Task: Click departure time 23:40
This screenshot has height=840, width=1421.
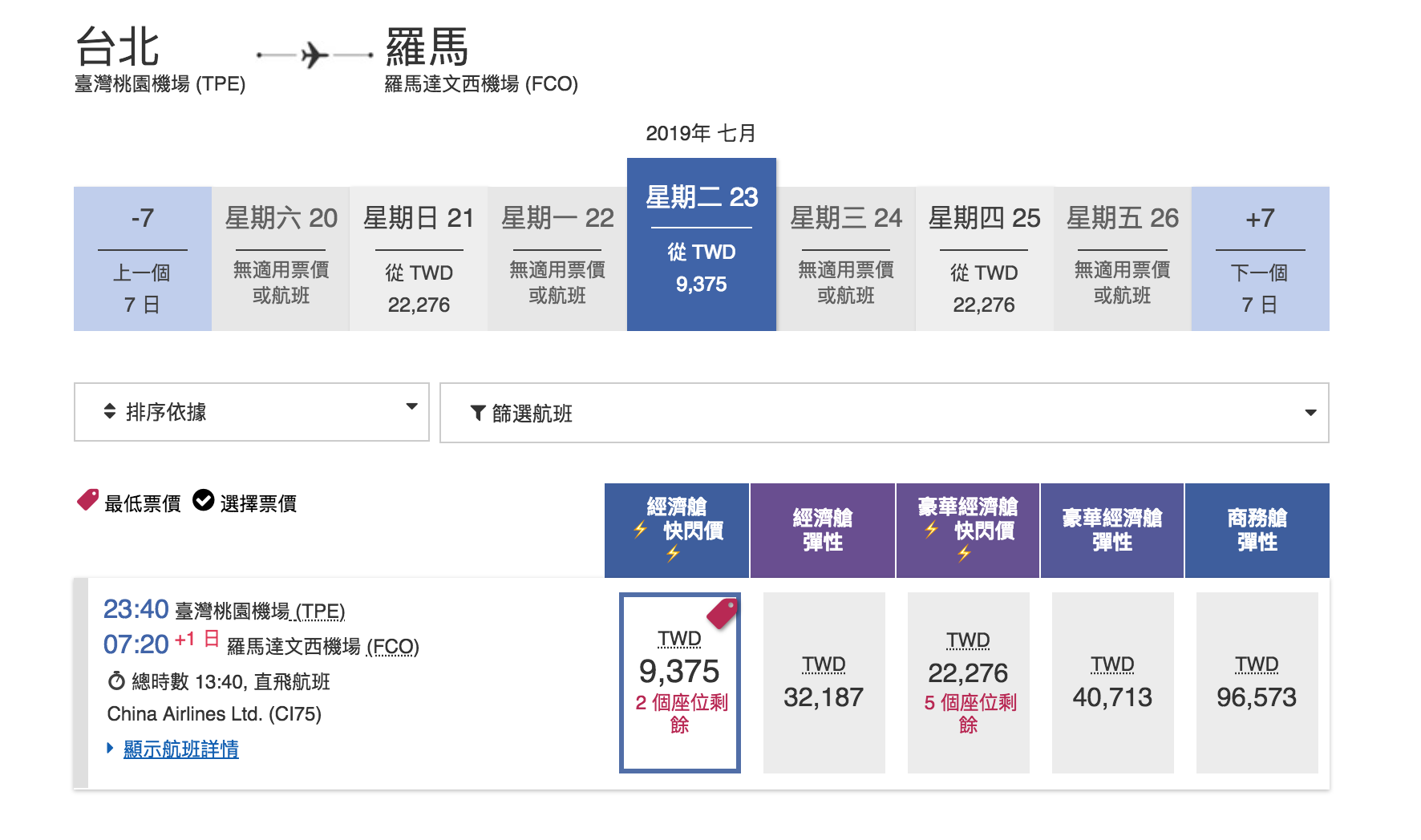Action: [136, 609]
